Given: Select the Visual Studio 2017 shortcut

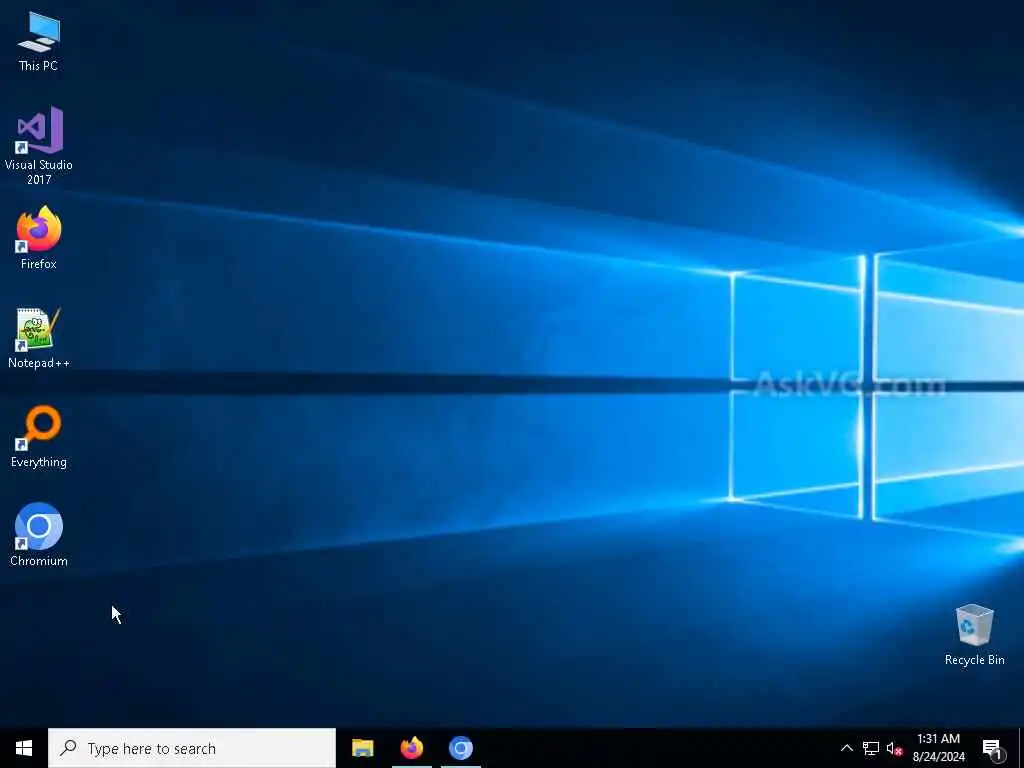Looking at the screenshot, I should coord(39,145).
